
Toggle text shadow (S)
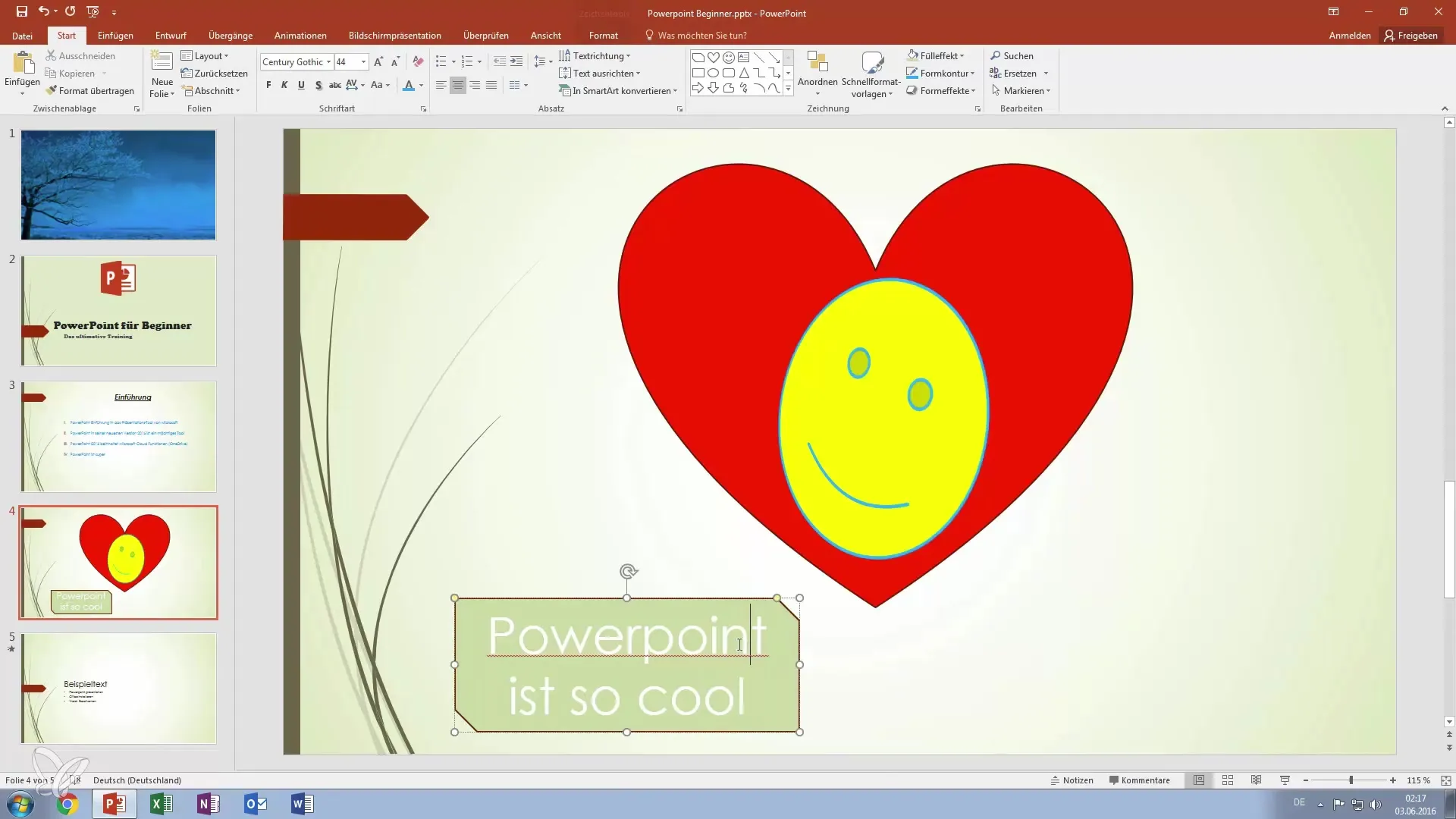[318, 85]
